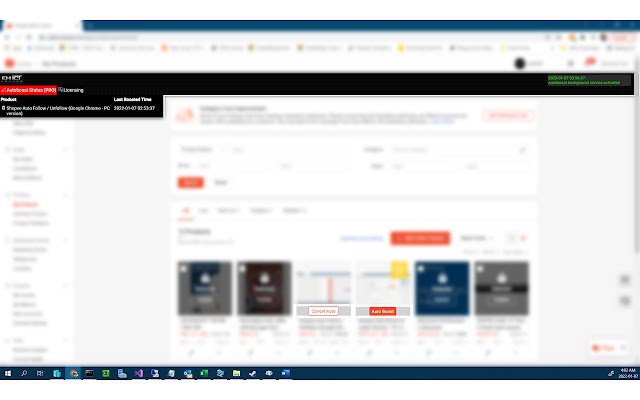Tick the checkbox on the last grey product card
The height and width of the screenshot is (400, 640).
pos(480,269)
